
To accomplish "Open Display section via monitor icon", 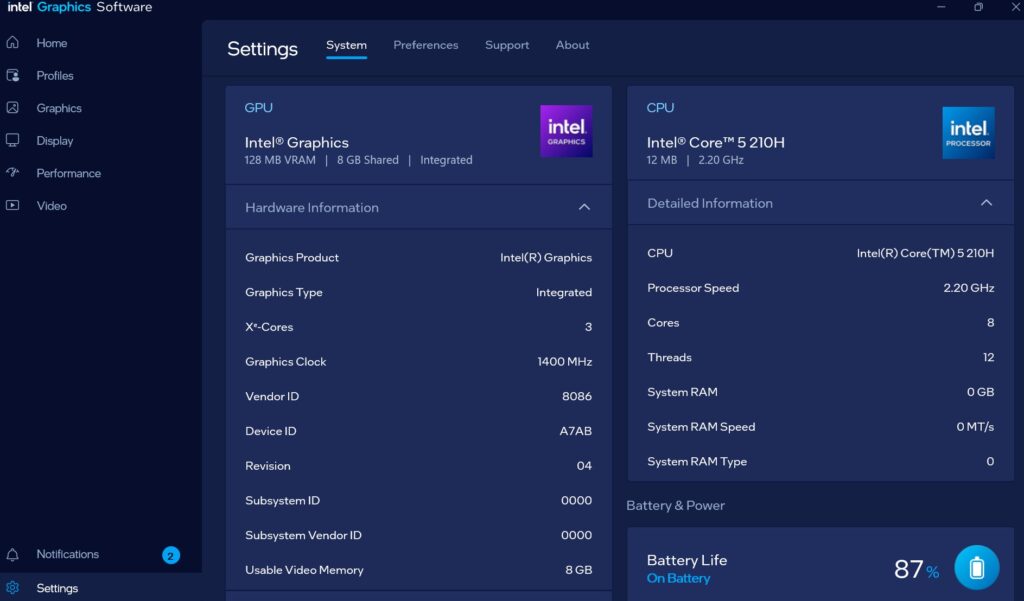I will [13, 141].
